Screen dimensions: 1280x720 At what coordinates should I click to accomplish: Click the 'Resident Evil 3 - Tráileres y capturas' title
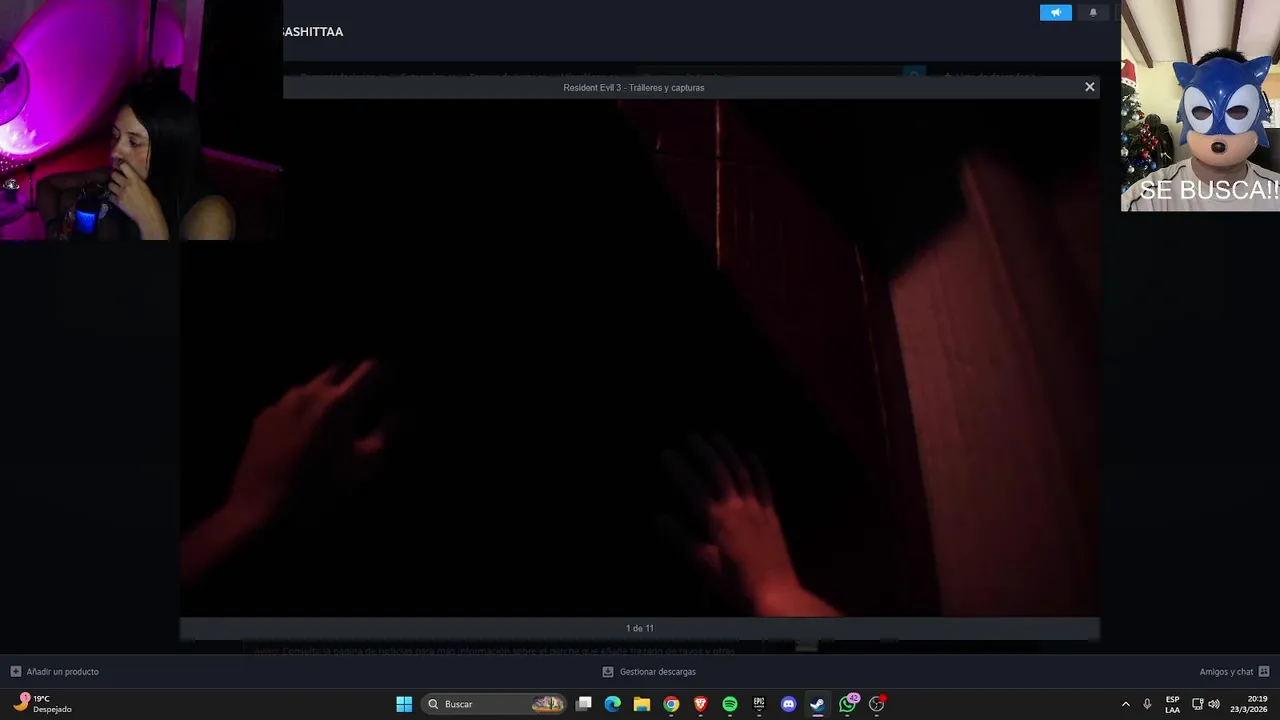coord(634,88)
